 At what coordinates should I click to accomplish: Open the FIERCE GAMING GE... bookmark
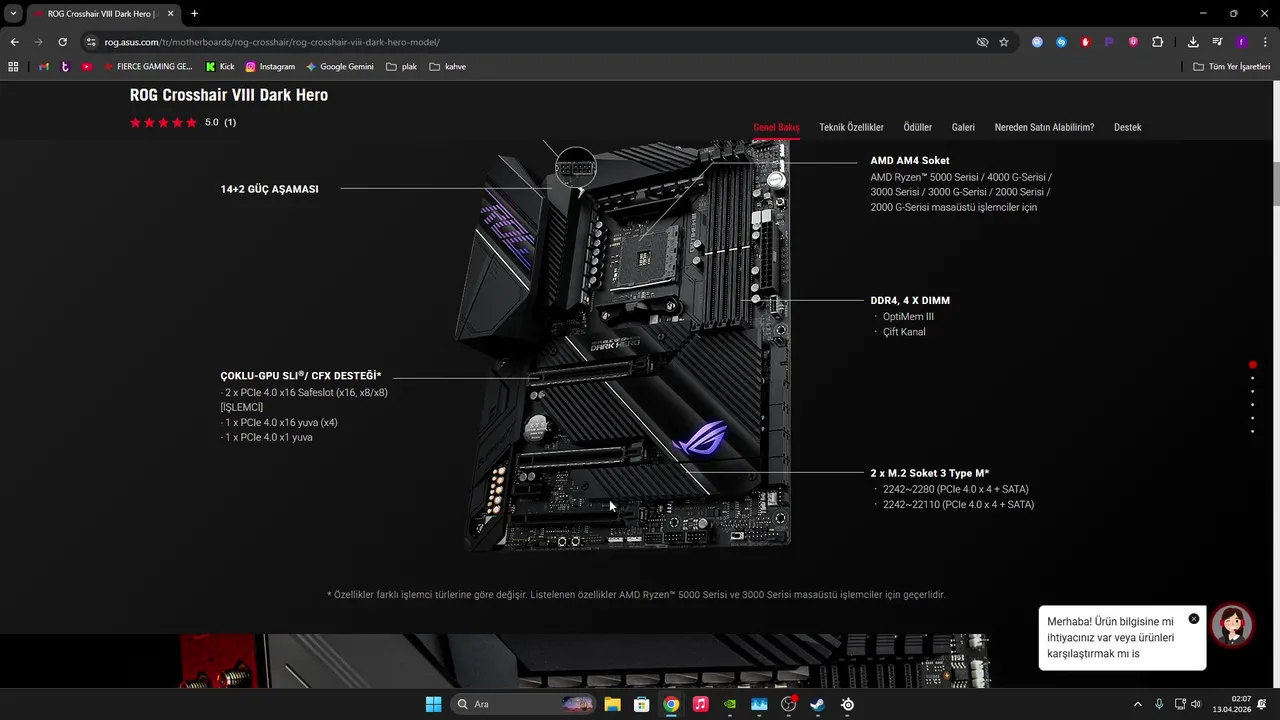(x=148, y=67)
